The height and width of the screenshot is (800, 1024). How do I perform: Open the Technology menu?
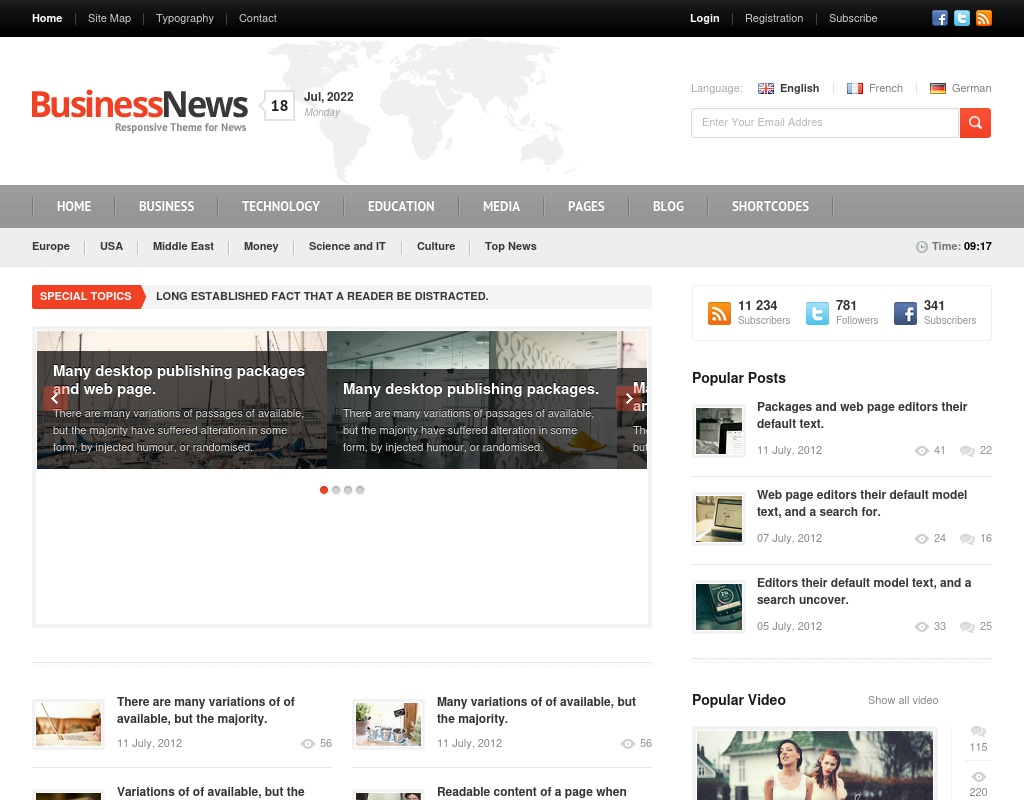[280, 206]
